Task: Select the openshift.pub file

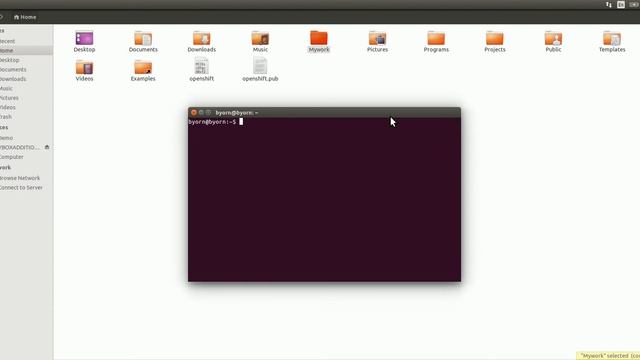Action: coord(260,67)
